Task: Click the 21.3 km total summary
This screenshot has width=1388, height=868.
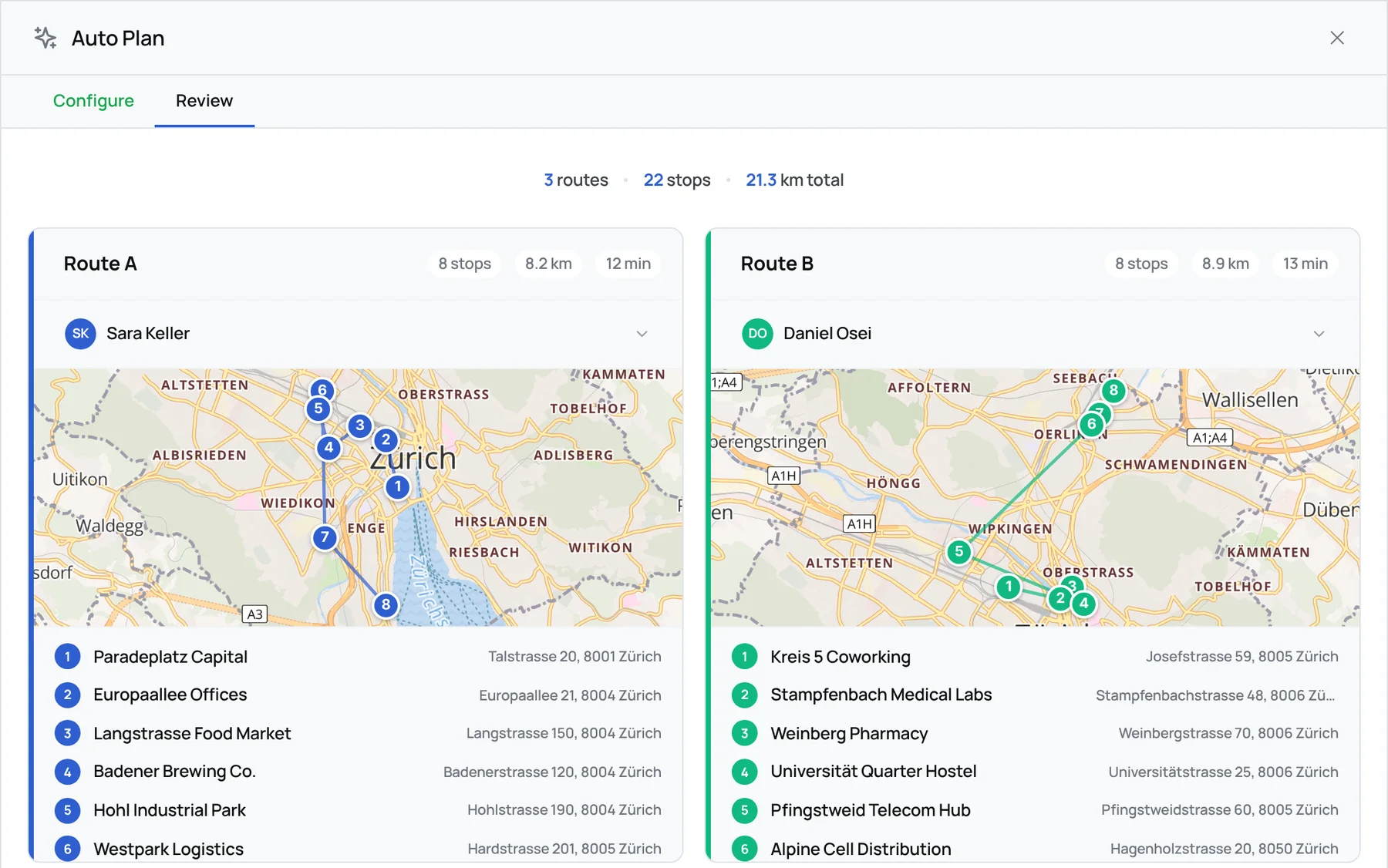Action: click(x=795, y=180)
